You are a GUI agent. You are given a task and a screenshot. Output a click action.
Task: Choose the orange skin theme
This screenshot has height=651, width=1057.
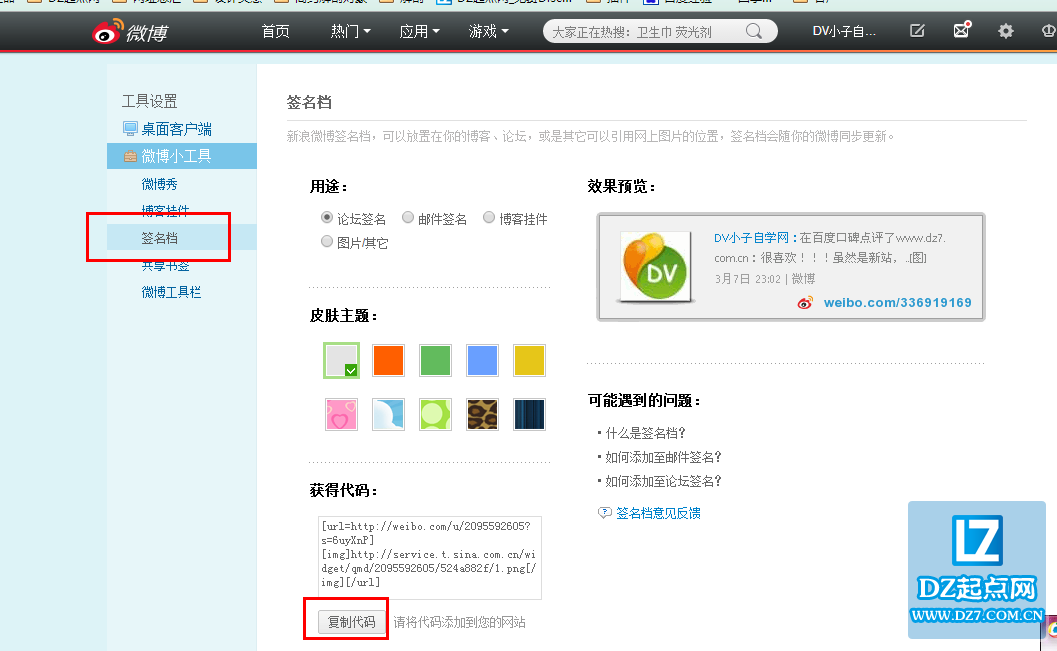[388, 361]
